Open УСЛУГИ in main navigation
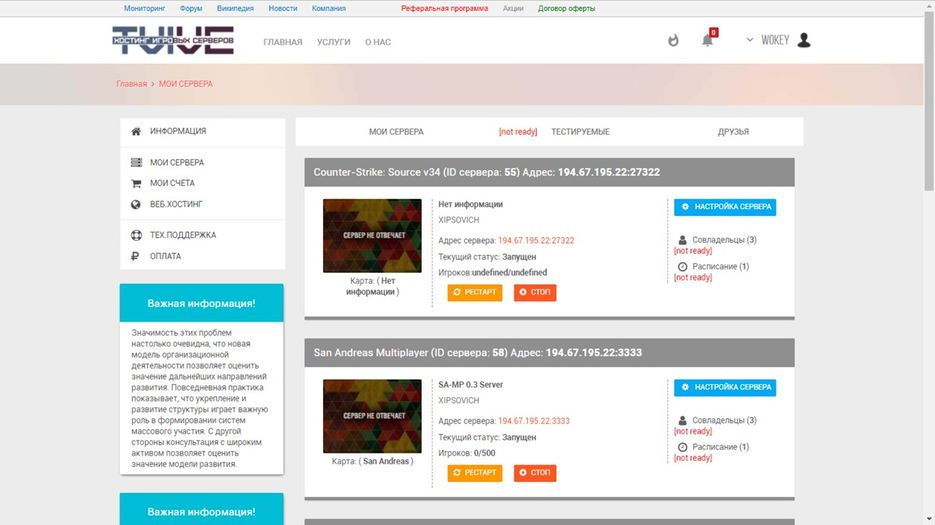The height and width of the screenshot is (525, 935). pos(333,42)
